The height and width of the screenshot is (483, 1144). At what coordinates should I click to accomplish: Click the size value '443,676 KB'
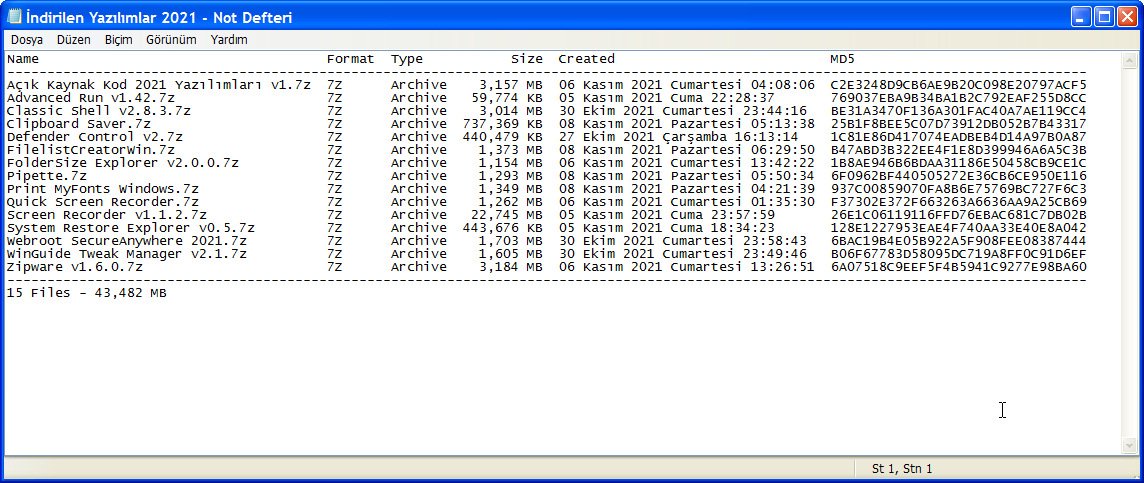click(503, 228)
